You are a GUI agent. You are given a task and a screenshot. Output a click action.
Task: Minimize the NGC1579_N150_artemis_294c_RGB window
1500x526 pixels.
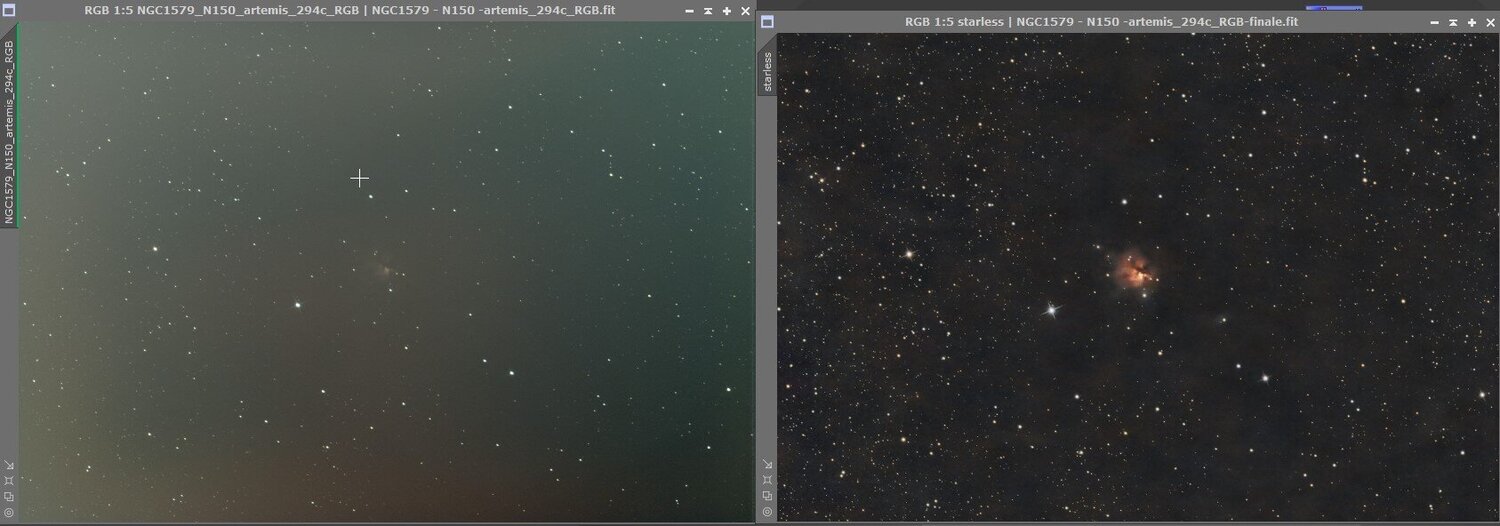tap(690, 11)
